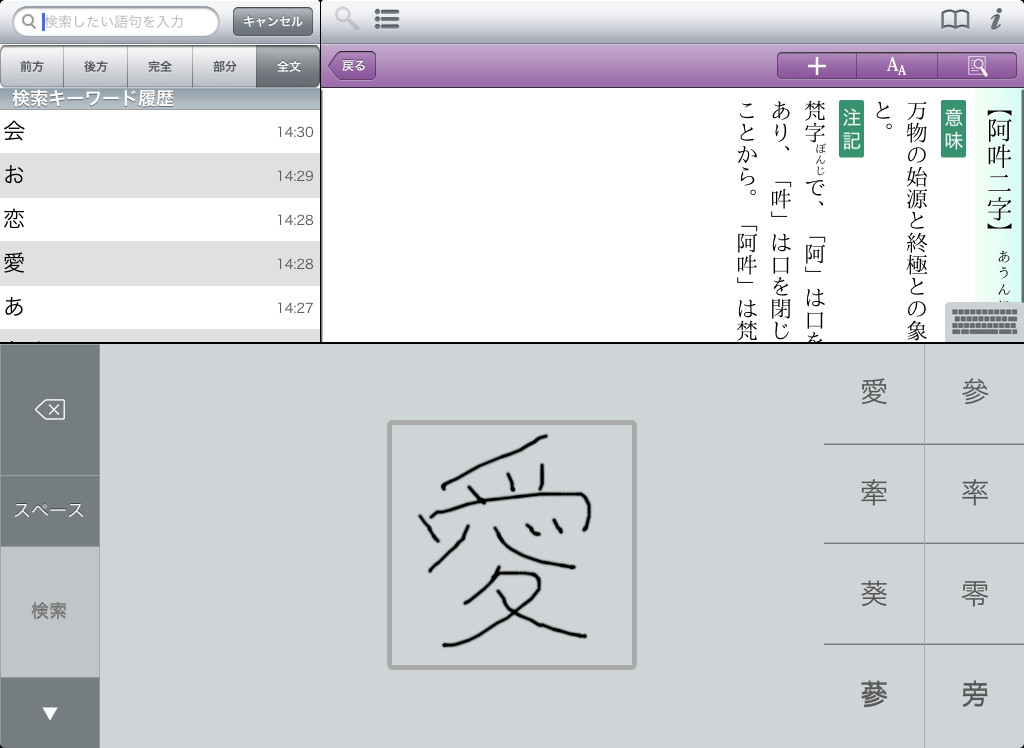
Task: Focus the search keyword input field
Action: 125,21
